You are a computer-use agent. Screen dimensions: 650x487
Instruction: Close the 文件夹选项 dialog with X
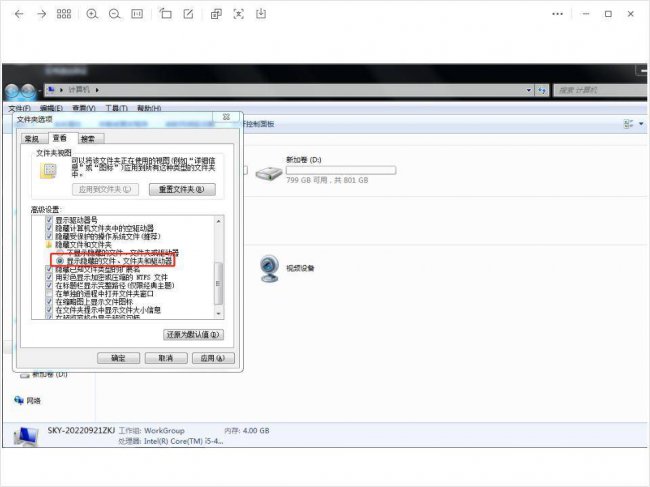click(x=226, y=117)
